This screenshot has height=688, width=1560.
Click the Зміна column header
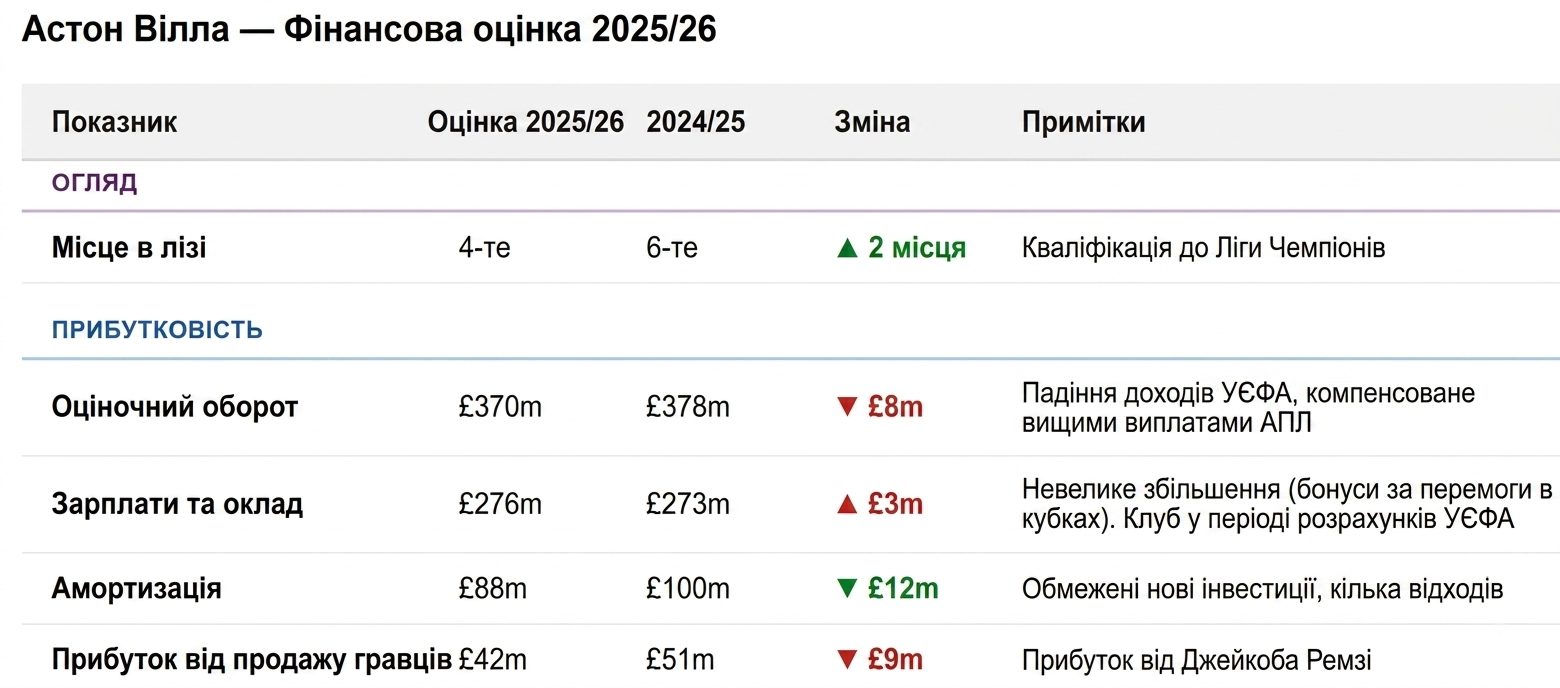(872, 122)
